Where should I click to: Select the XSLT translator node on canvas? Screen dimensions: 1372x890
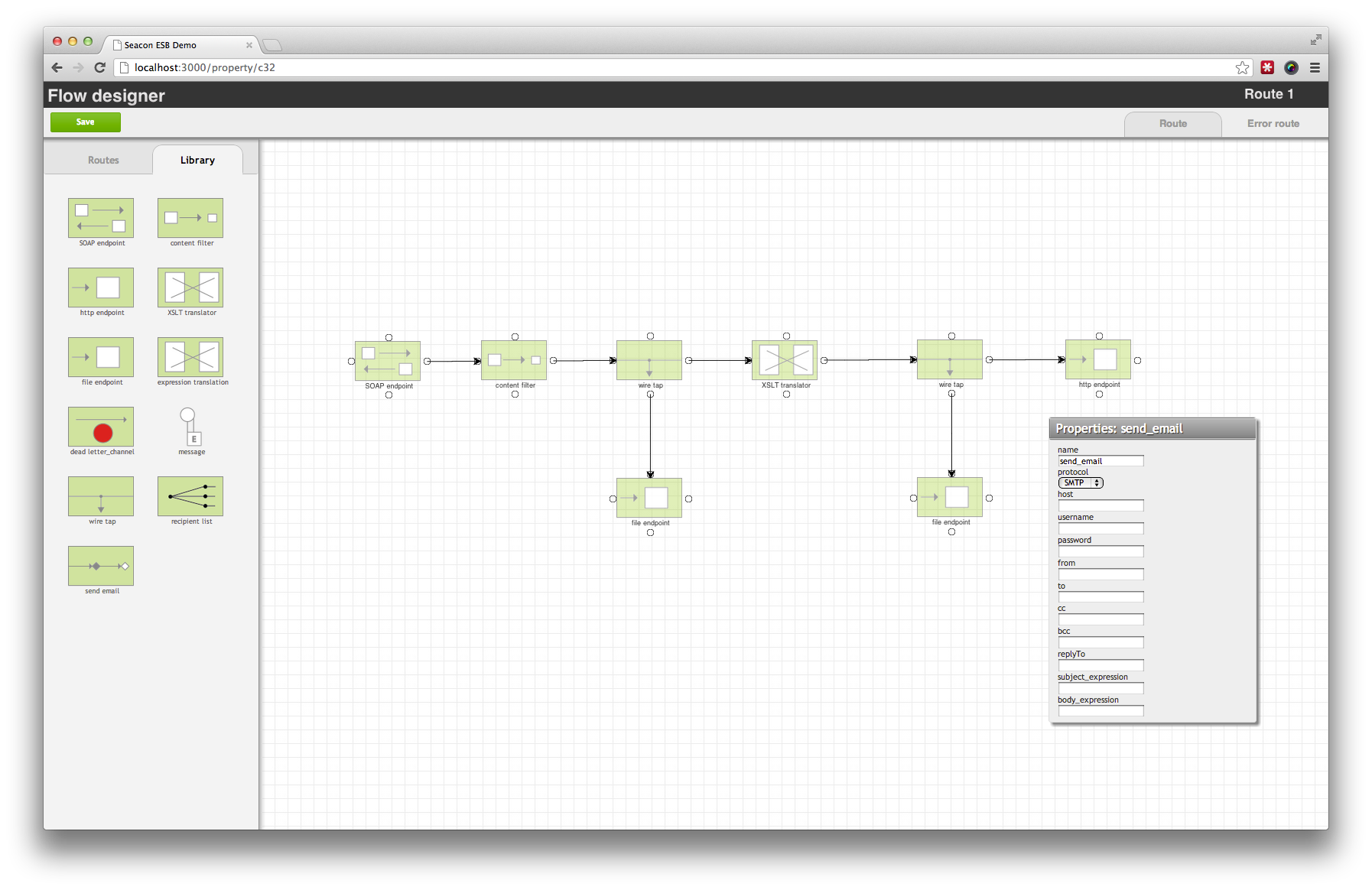785,360
